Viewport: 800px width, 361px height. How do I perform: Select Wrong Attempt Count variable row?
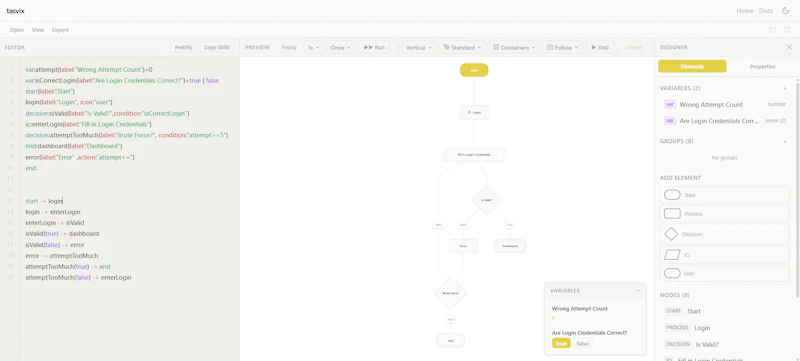(x=724, y=105)
